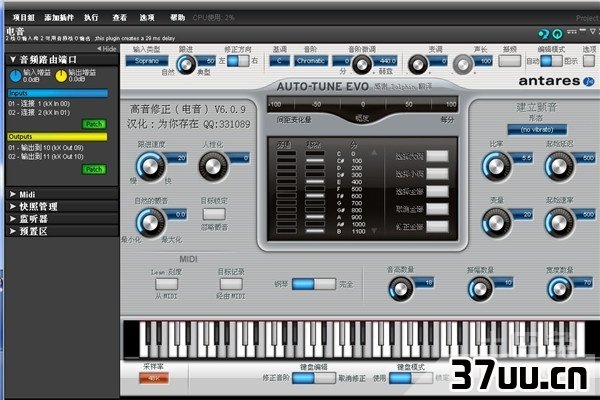Select input '01 - 连接 1 (kX In 00)'
Screen dimensions: 600x400
[x=39, y=103]
